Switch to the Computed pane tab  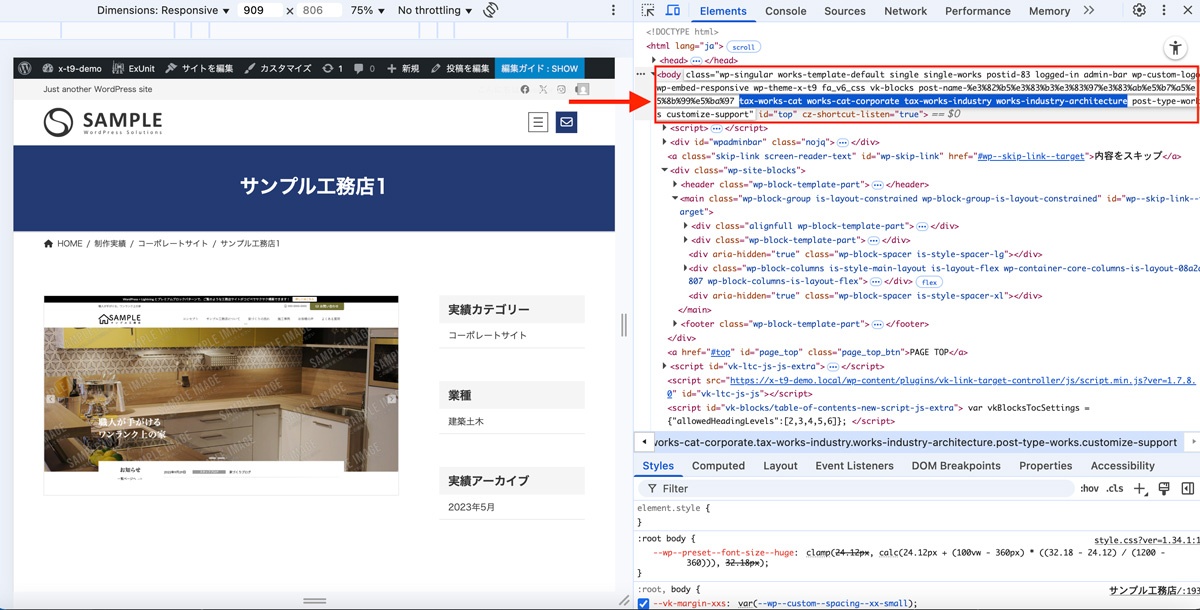click(718, 466)
